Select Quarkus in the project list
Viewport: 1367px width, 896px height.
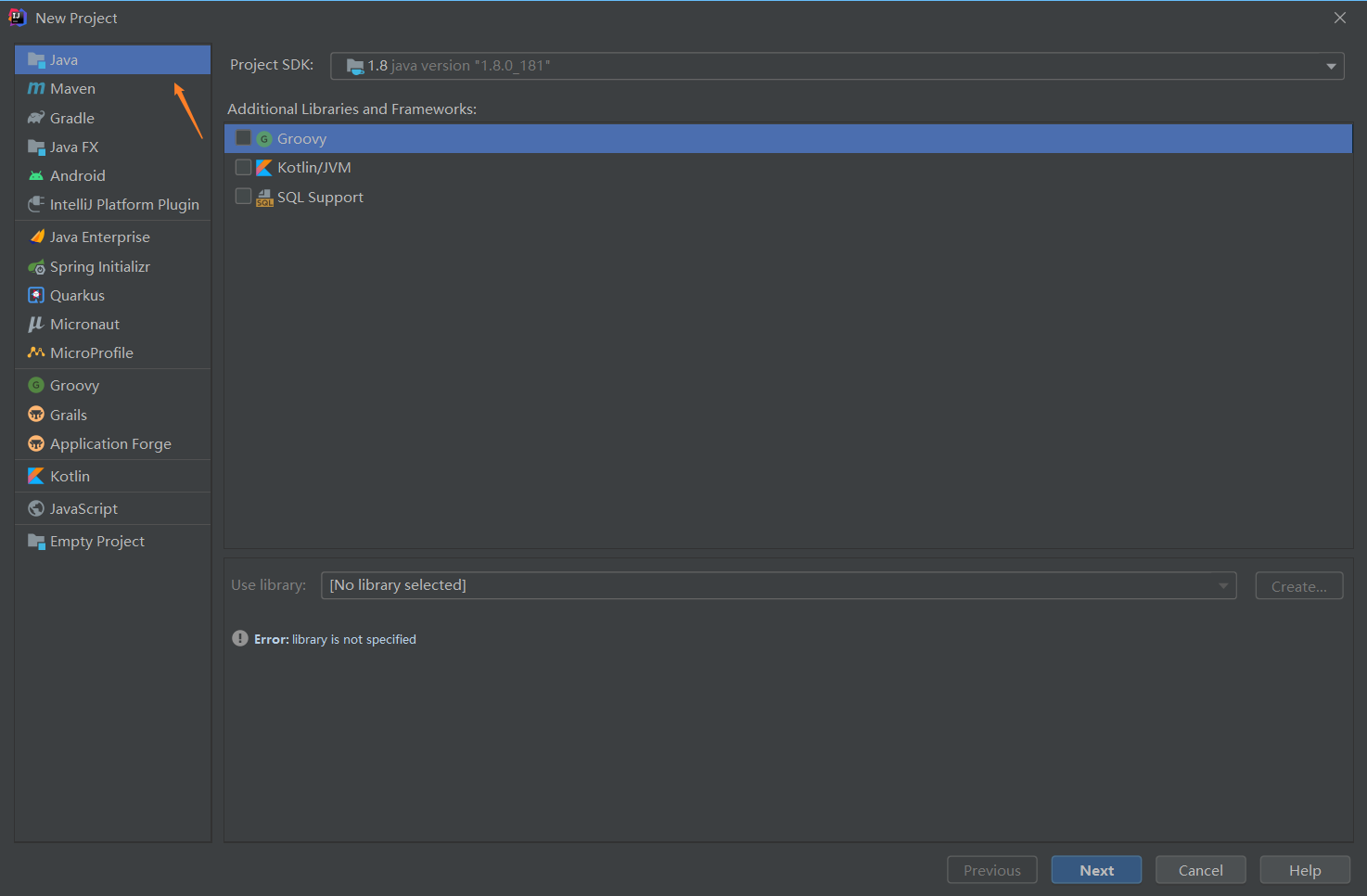[113, 295]
